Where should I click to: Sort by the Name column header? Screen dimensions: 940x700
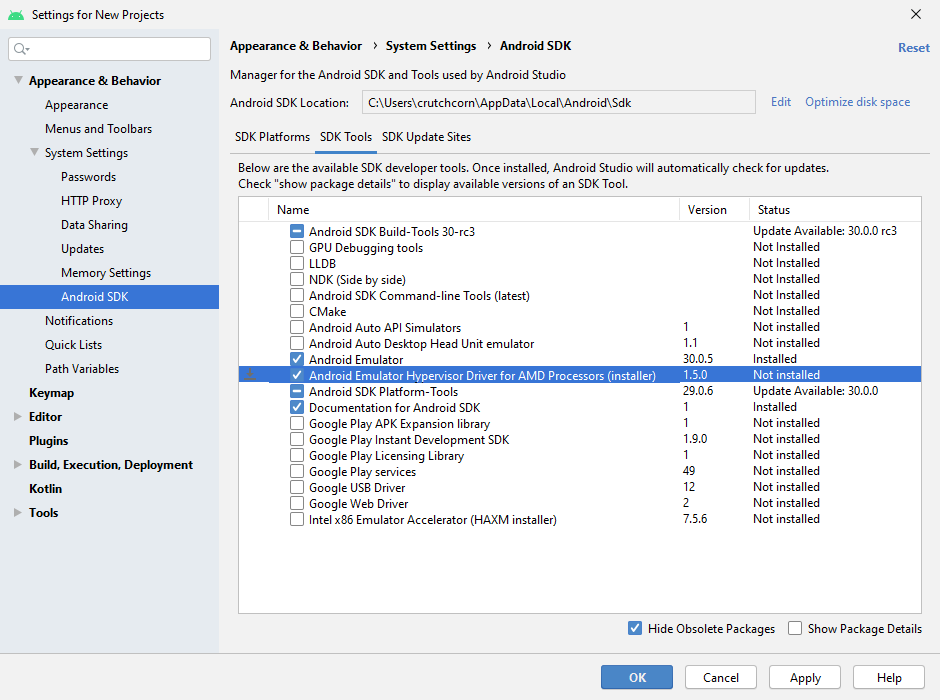click(474, 210)
